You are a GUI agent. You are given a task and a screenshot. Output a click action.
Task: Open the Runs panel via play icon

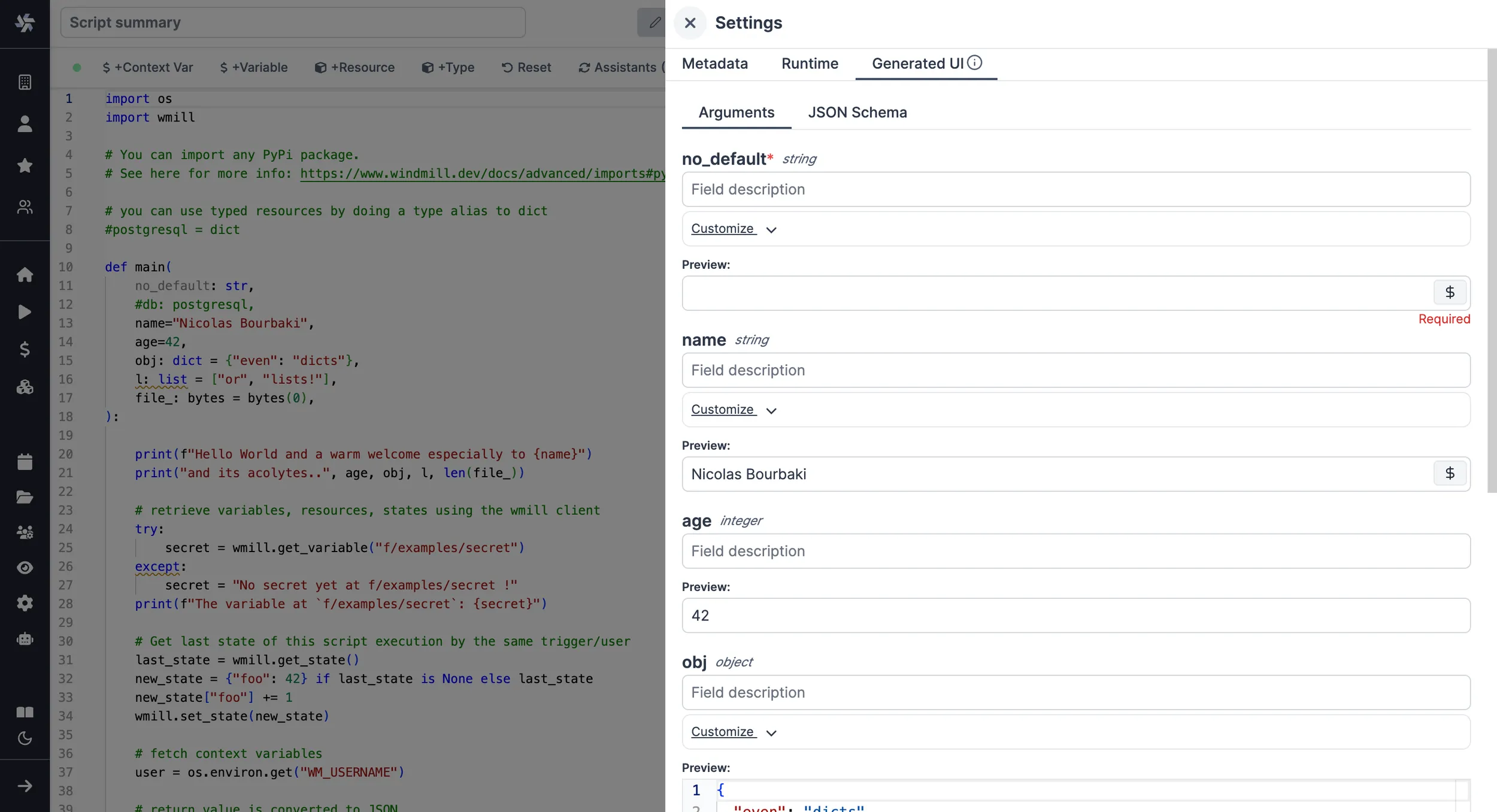point(25,311)
